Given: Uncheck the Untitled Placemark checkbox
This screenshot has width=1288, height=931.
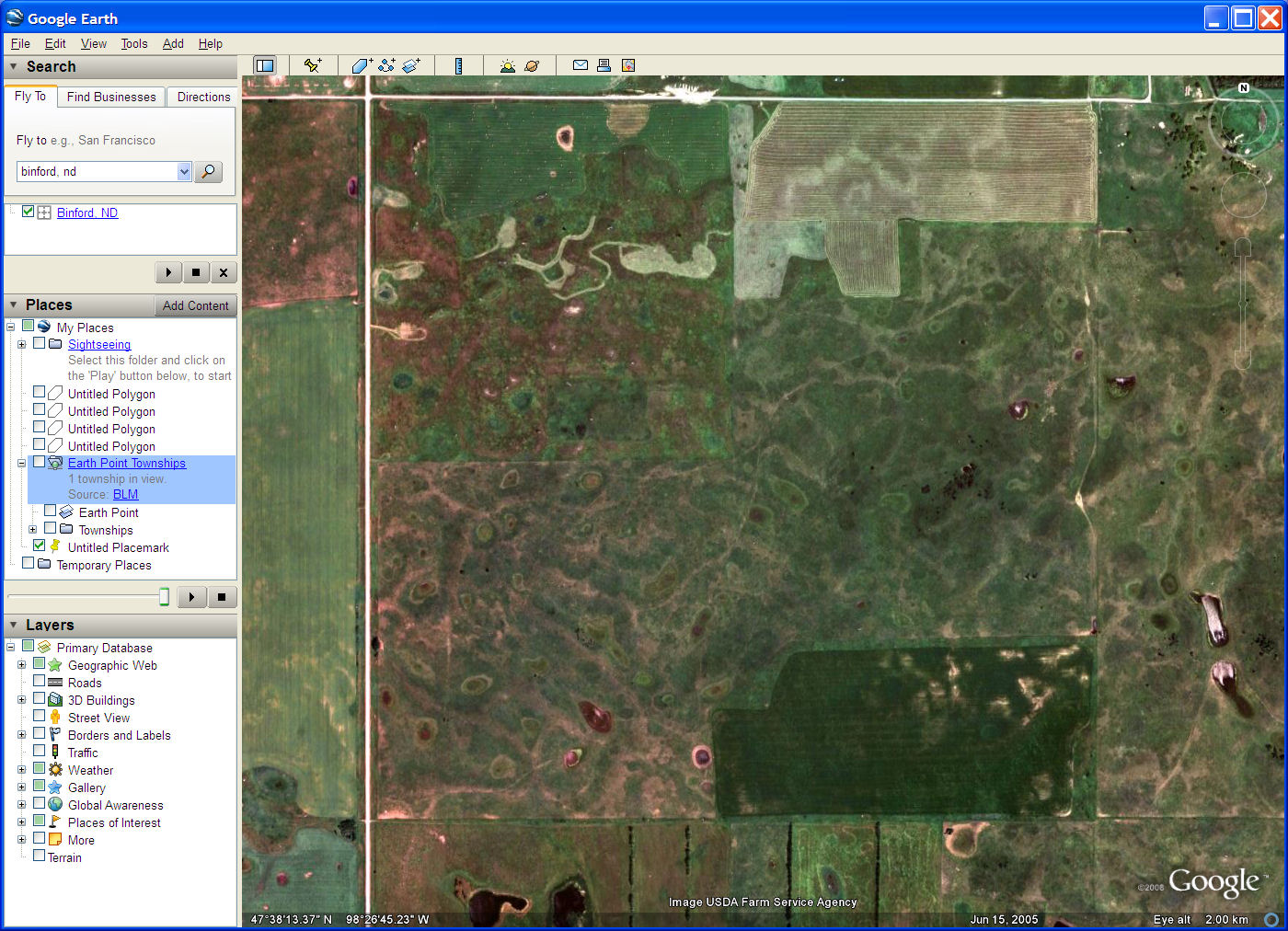Looking at the screenshot, I should [39, 546].
